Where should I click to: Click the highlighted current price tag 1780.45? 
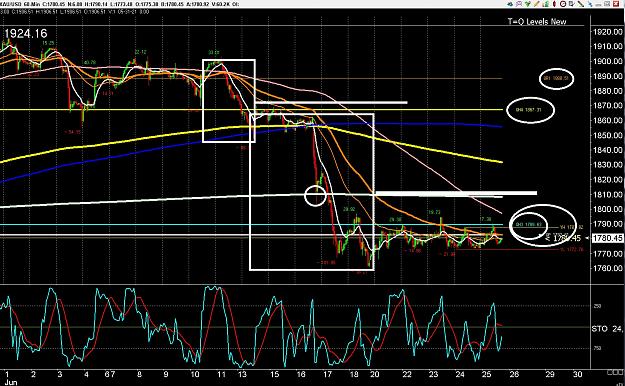[607, 238]
